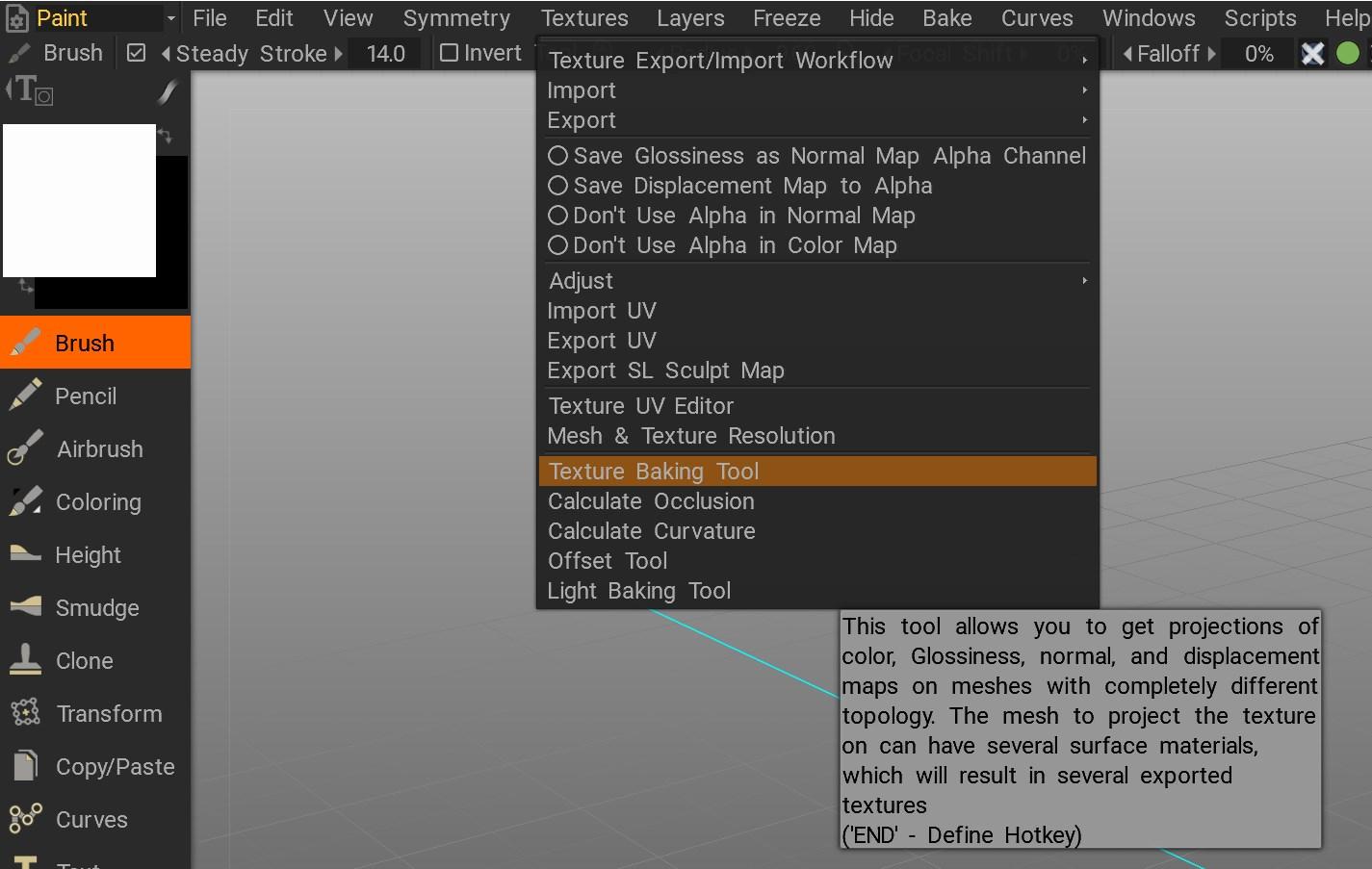Click the Steady Stroke value field
The image size is (1372, 869).
coord(385,54)
